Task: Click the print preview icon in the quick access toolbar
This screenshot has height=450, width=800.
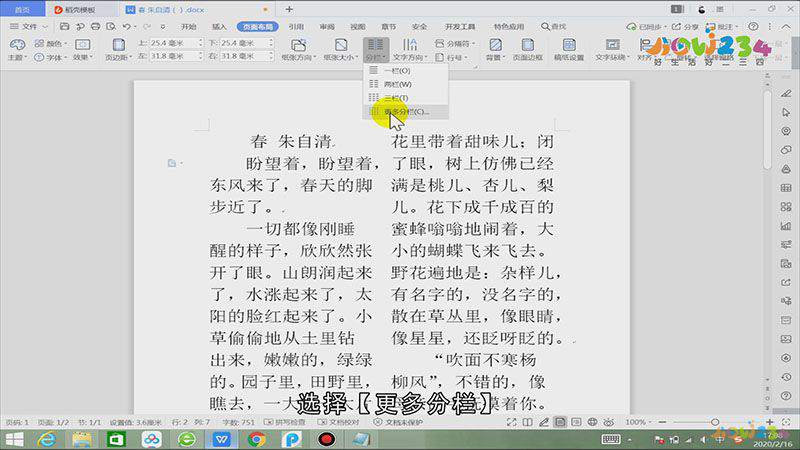Action: click(111, 26)
